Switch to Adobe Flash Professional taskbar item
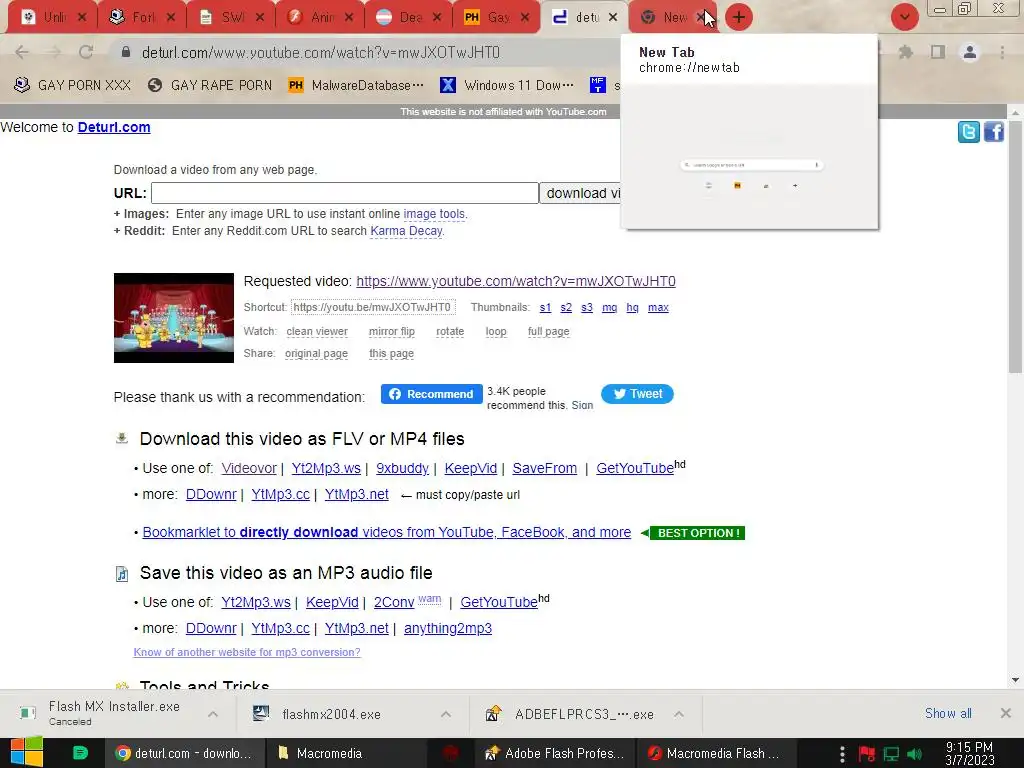The width and height of the screenshot is (1024, 768). click(555, 753)
